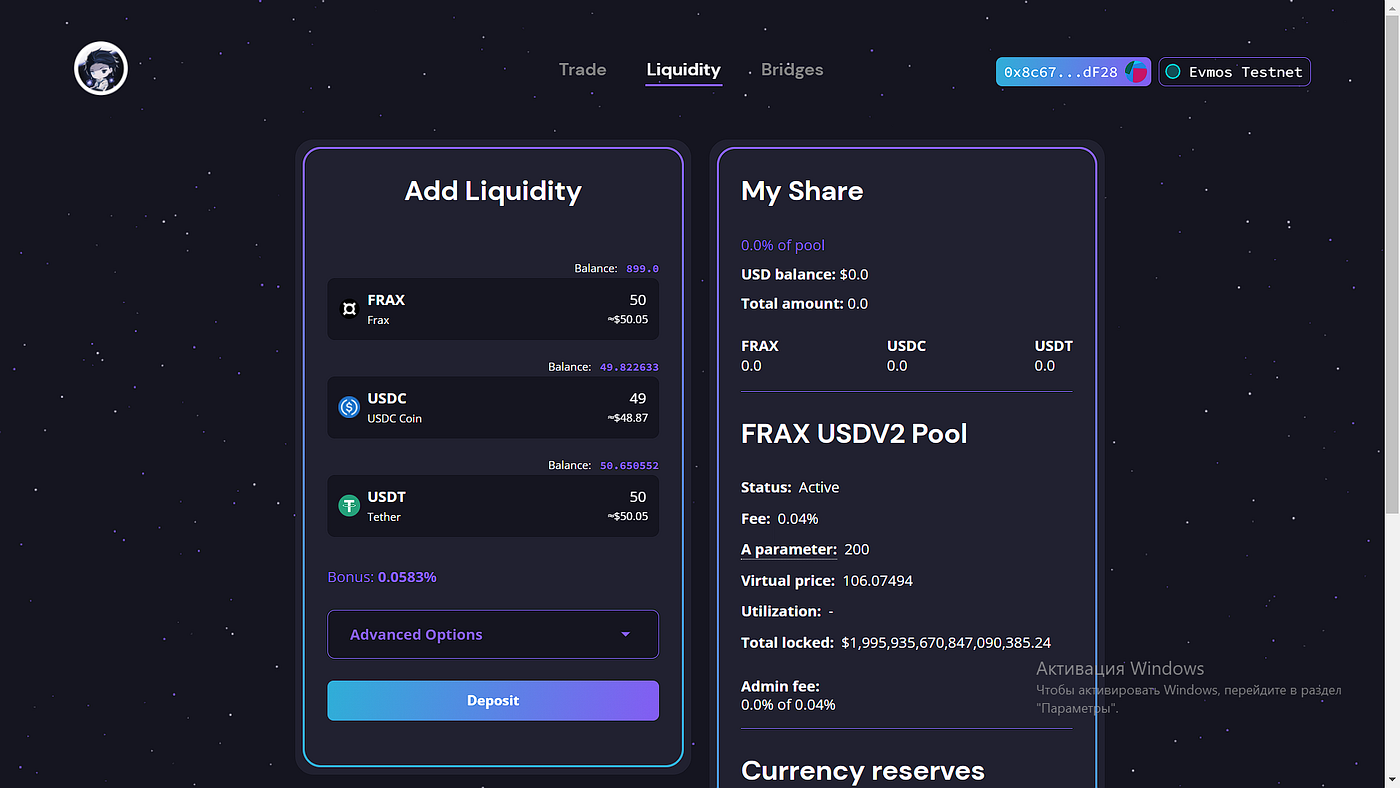Click the Fee 0.04% line

780,518
